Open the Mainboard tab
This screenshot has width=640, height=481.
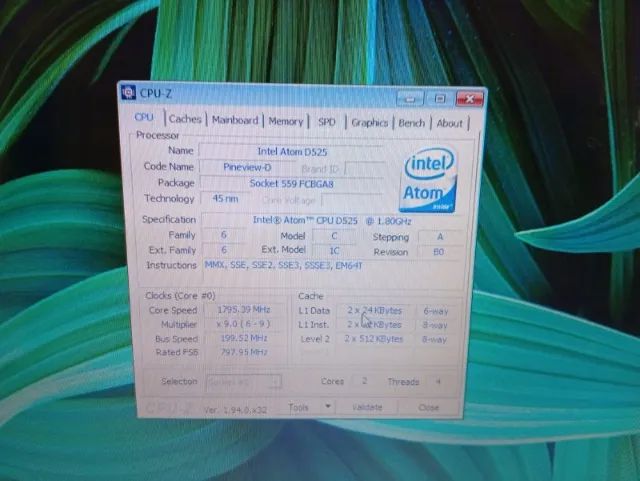point(235,120)
